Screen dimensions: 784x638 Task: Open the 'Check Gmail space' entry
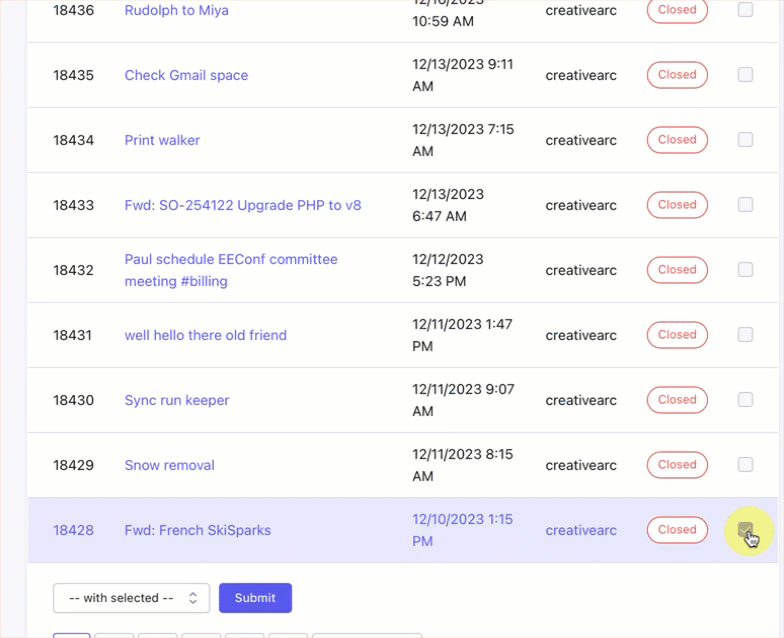[x=186, y=75]
